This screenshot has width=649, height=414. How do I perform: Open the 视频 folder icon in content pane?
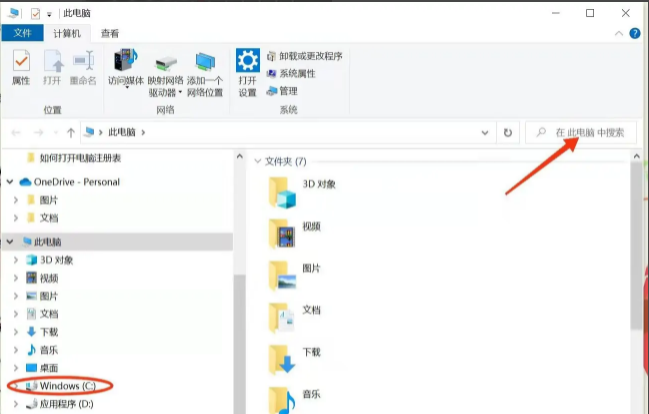(x=285, y=234)
